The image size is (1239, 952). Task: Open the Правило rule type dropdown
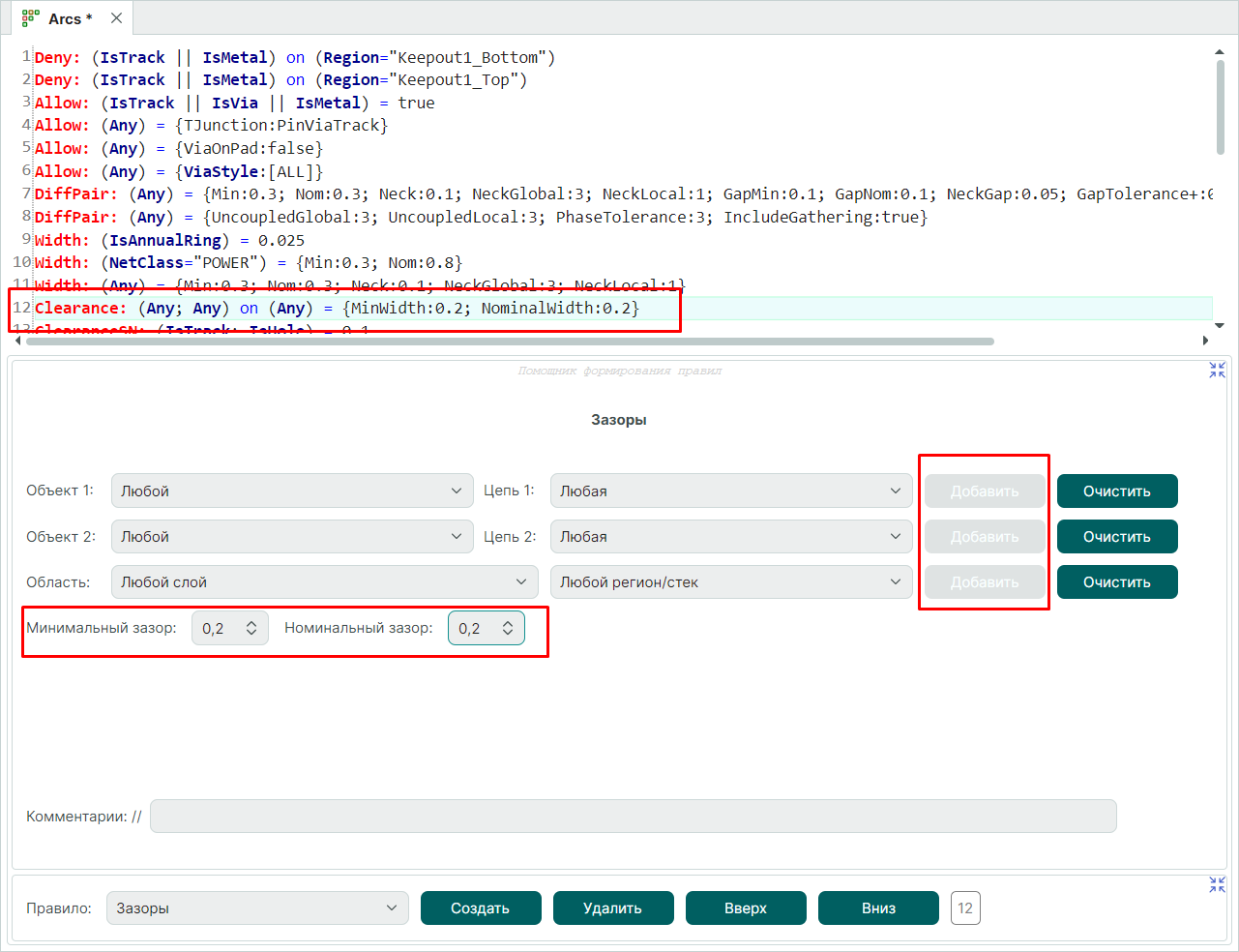pos(257,907)
